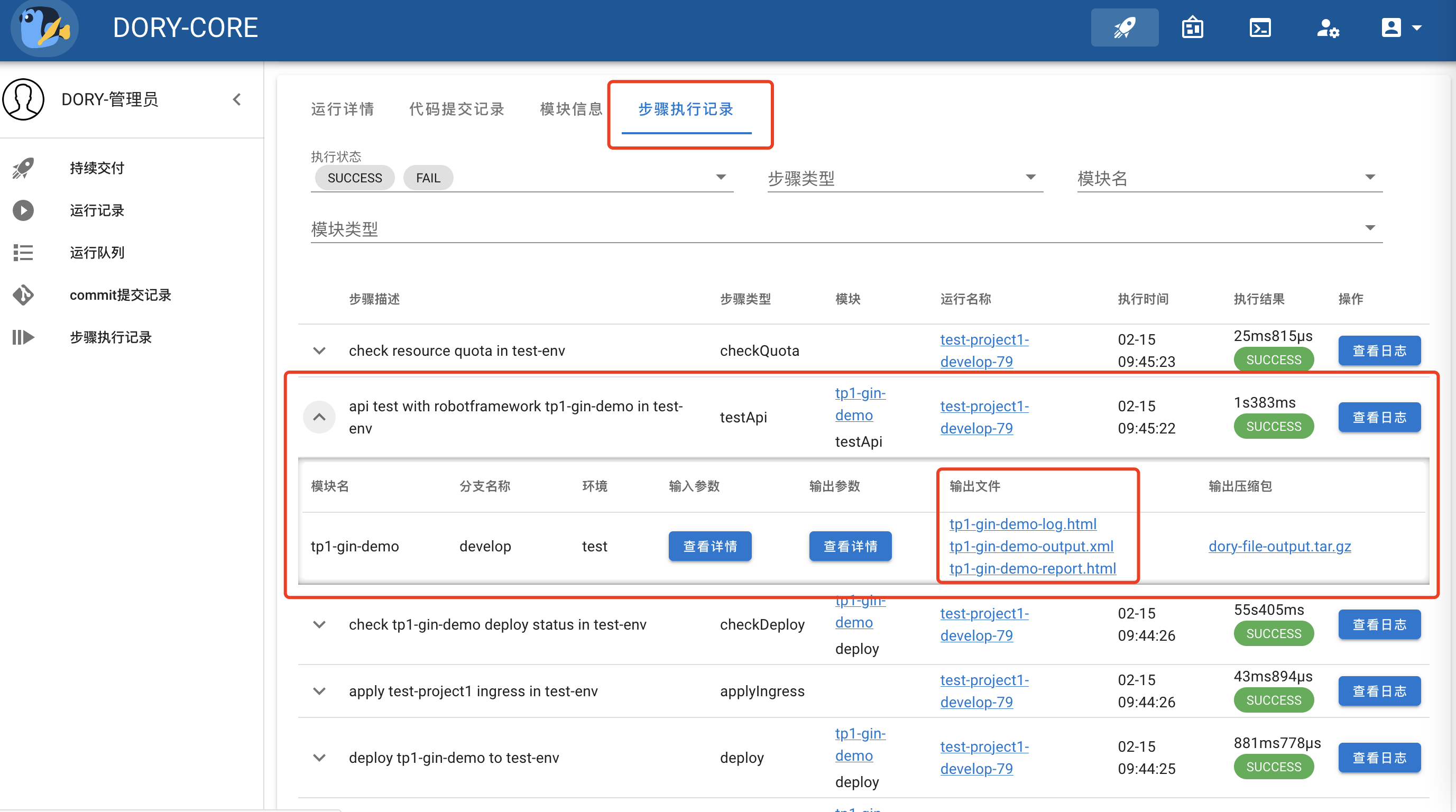This screenshot has height=812, width=1456.
Task: Select the 持续交付 rocket icon in sidebar
Action: [22, 167]
